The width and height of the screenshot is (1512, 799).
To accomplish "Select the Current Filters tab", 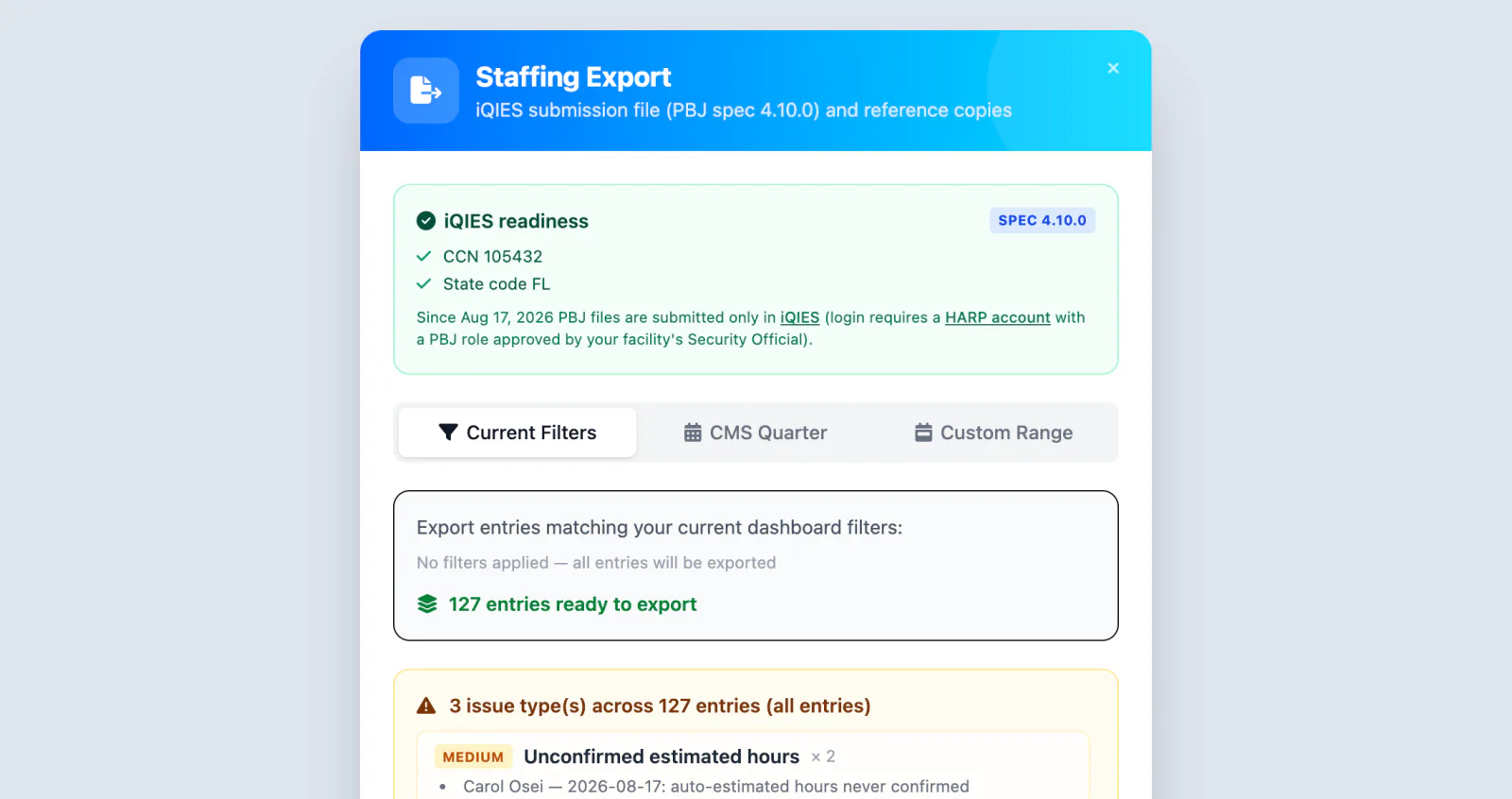I will (517, 433).
